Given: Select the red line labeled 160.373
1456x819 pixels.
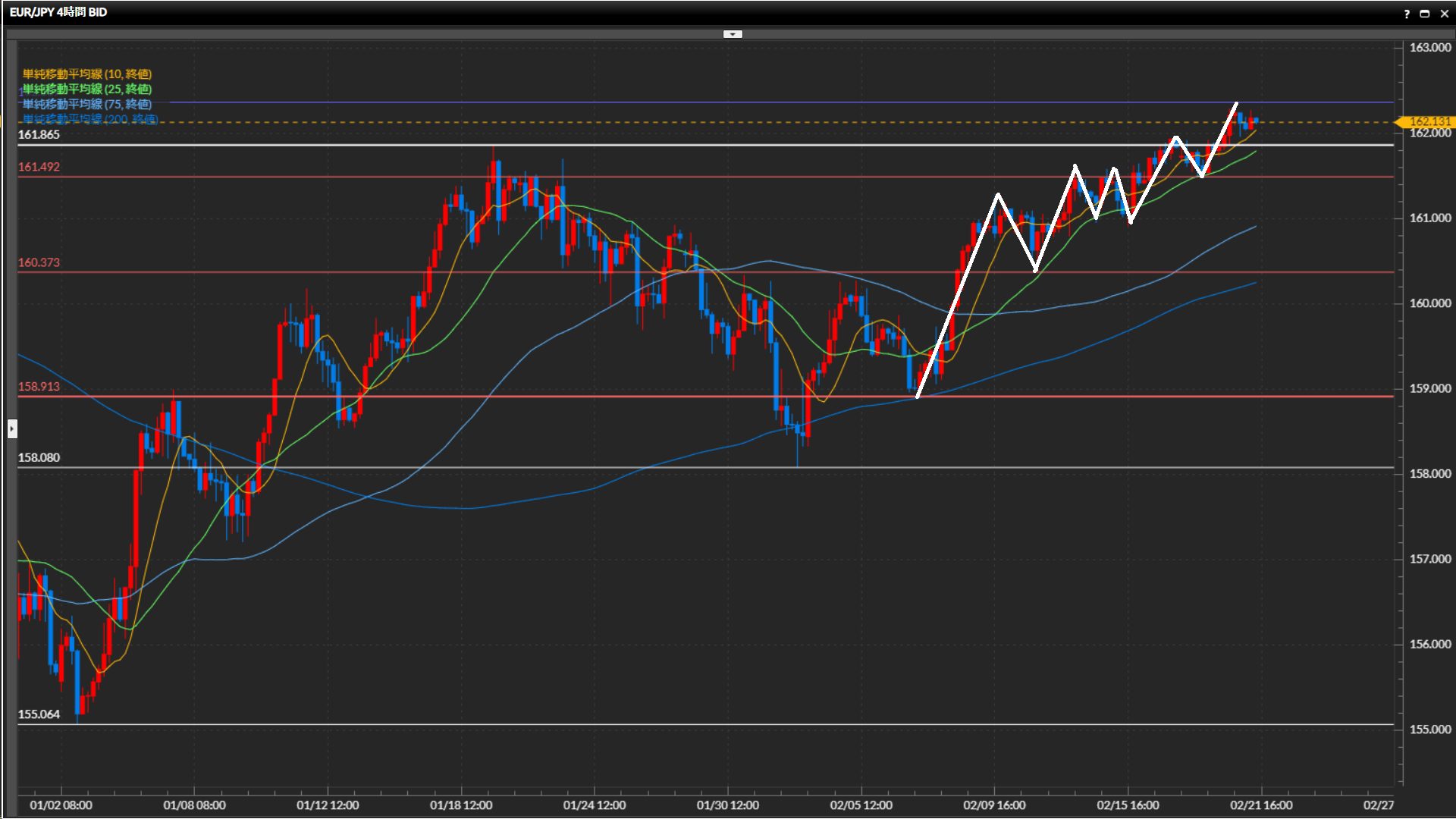Looking at the screenshot, I should point(227,272).
